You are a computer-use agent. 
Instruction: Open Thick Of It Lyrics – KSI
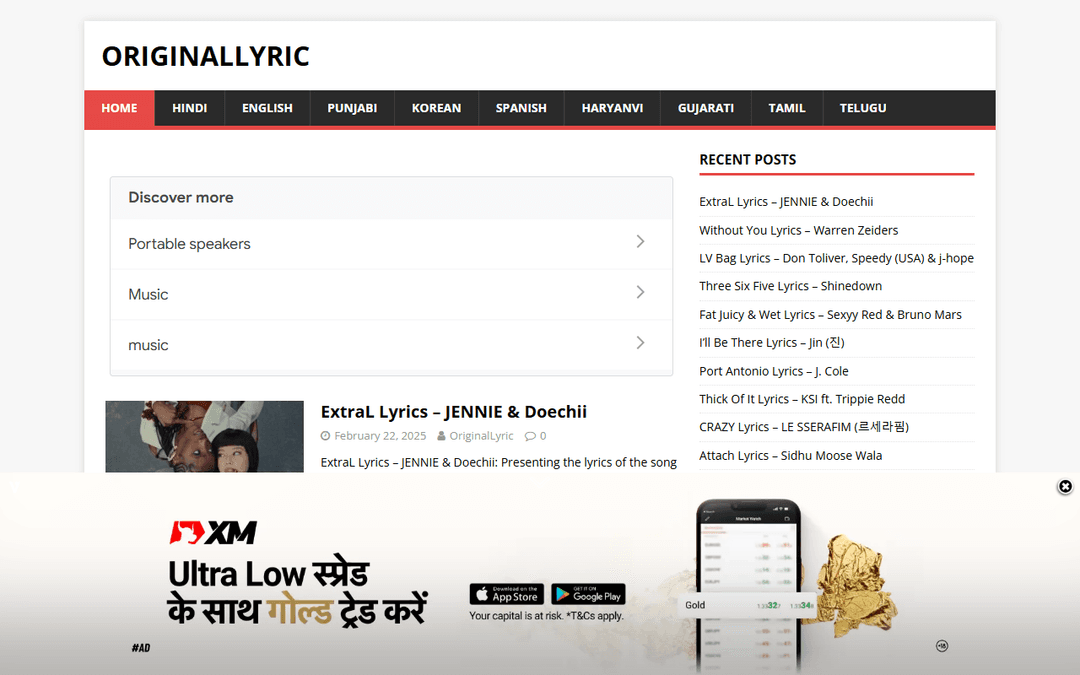(802, 399)
